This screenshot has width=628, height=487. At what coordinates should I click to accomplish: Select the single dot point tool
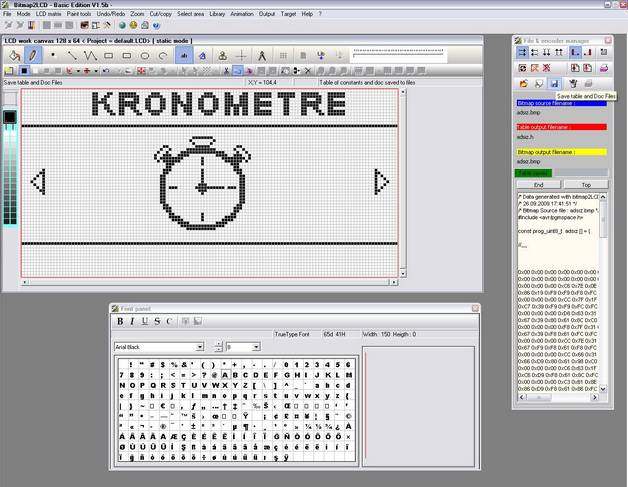(x=53, y=55)
